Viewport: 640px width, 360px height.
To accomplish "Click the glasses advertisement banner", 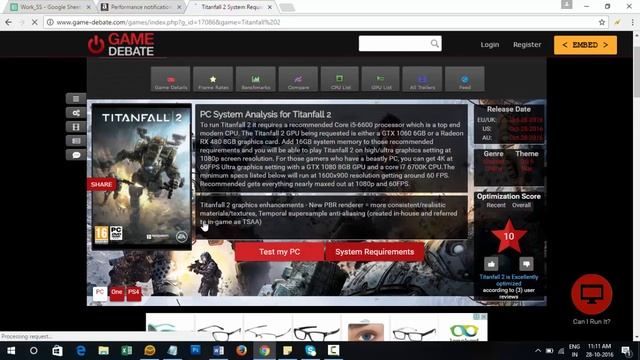I will coord(317,327).
